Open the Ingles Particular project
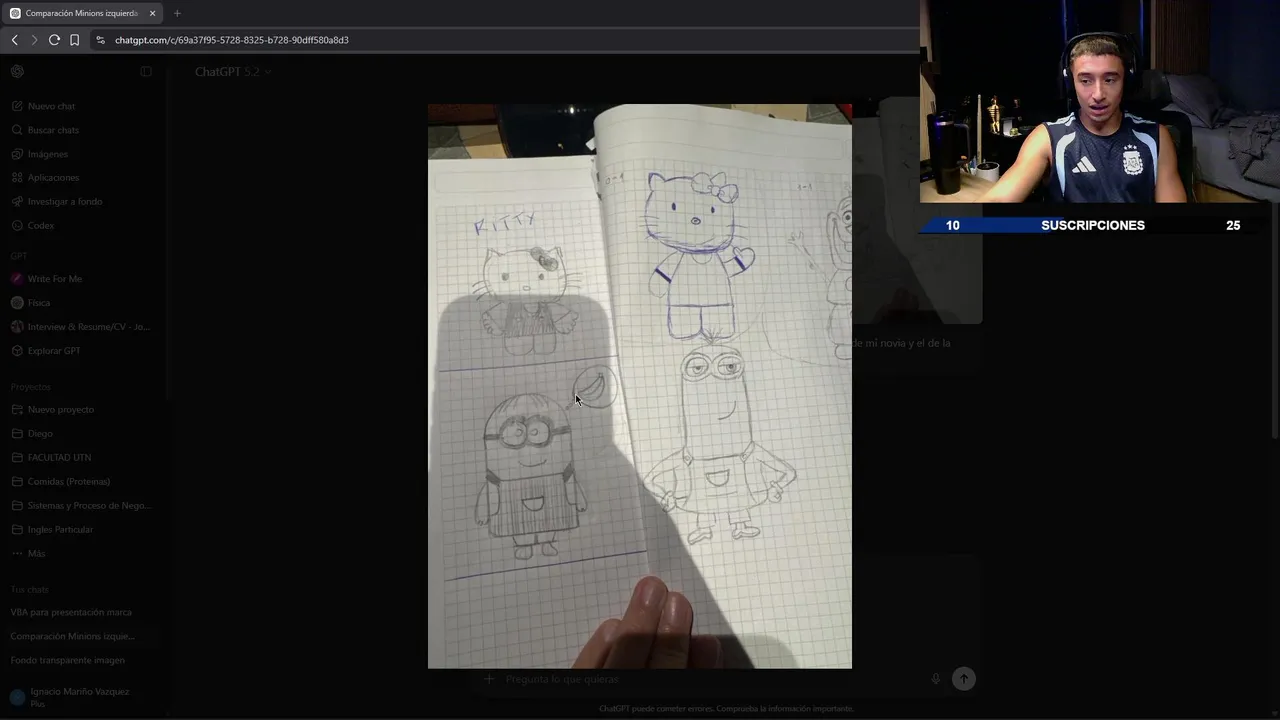 tap(60, 530)
